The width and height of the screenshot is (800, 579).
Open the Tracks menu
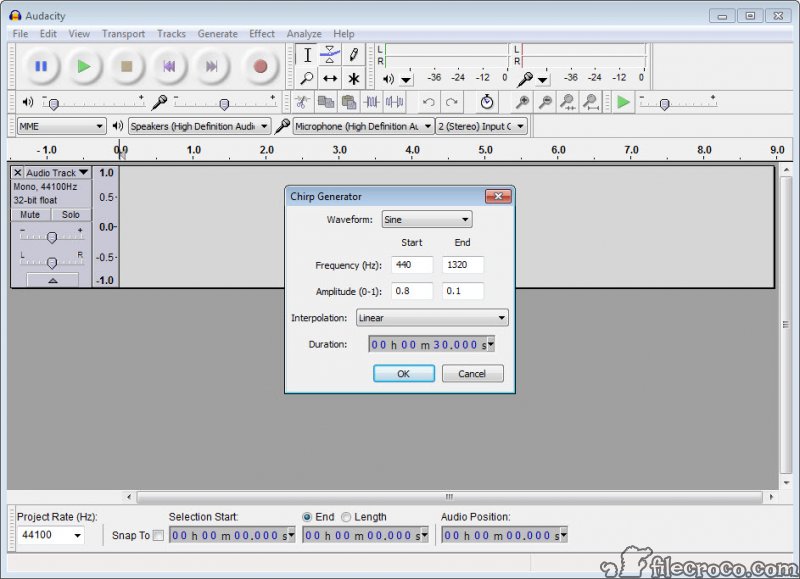[x=171, y=34]
